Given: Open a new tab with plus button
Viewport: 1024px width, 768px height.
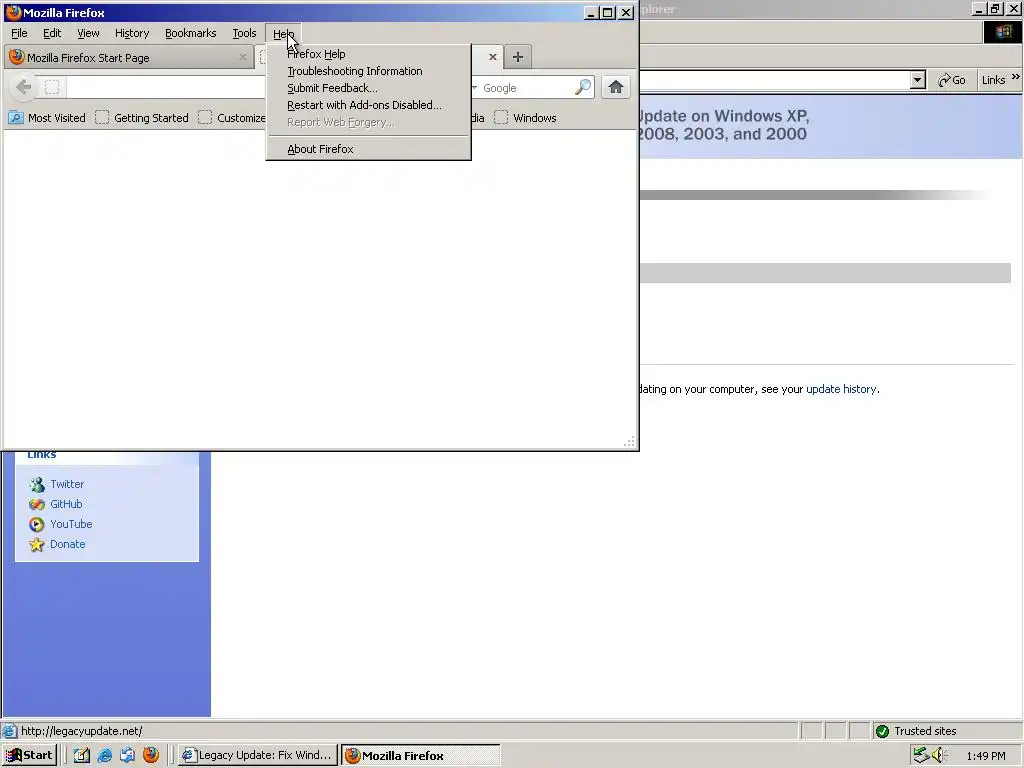Looking at the screenshot, I should tap(518, 57).
